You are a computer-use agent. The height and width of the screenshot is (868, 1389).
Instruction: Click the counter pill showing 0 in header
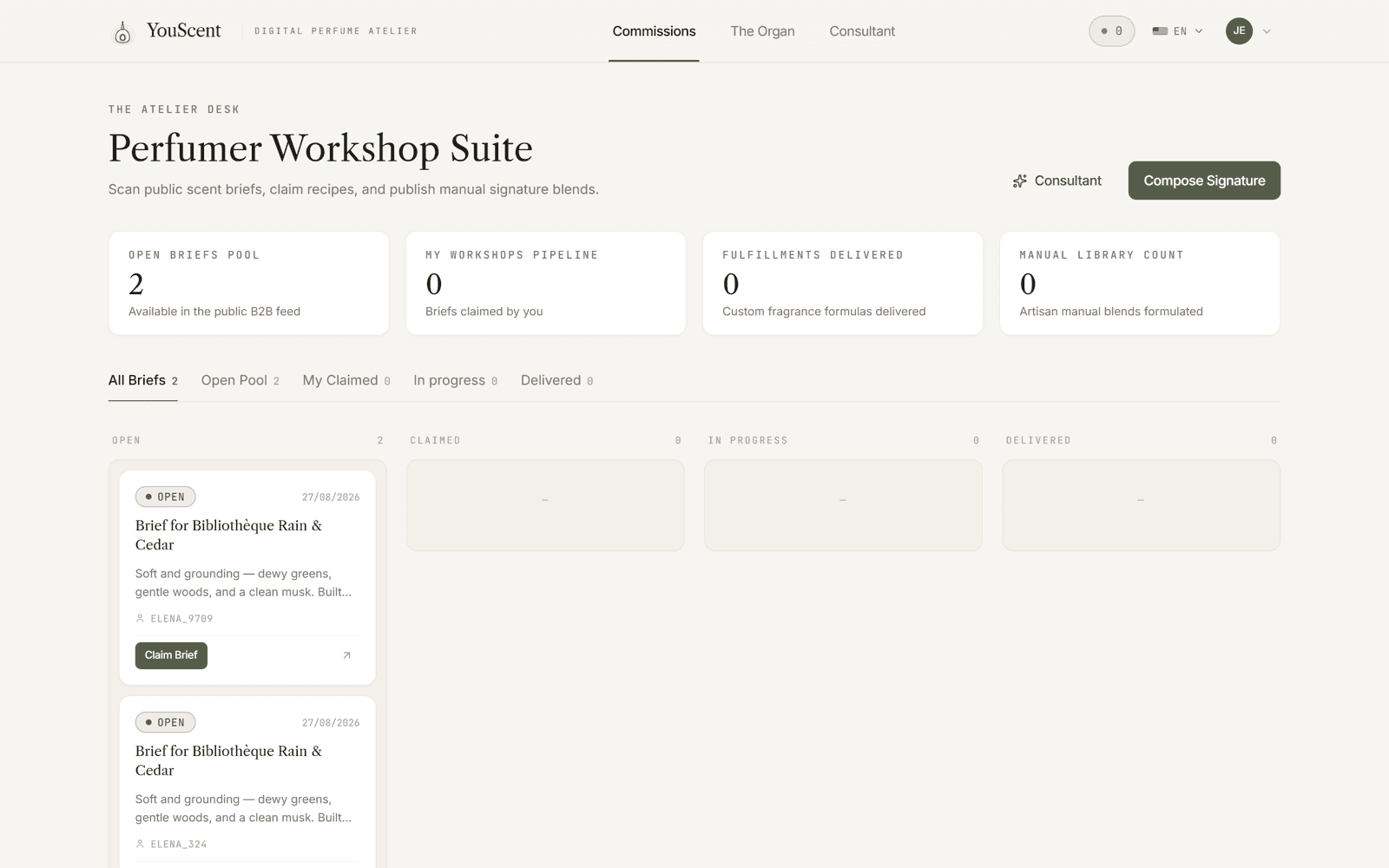[x=1111, y=31]
